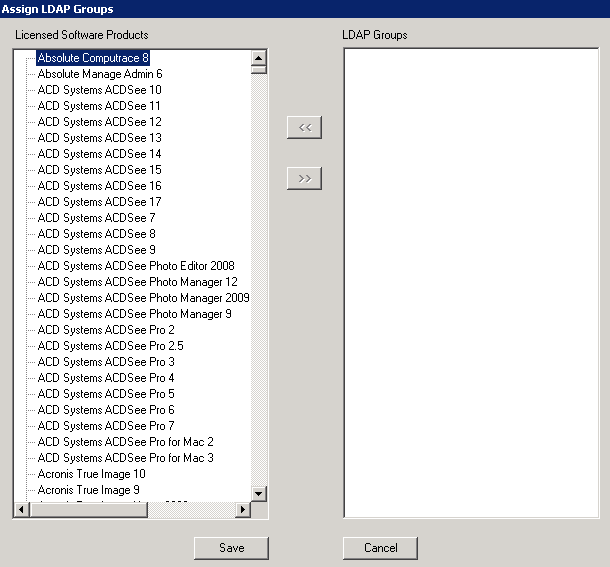Select ACD Systems ACDSee 8
Viewport: 610px width, 567px height.
coord(96,233)
